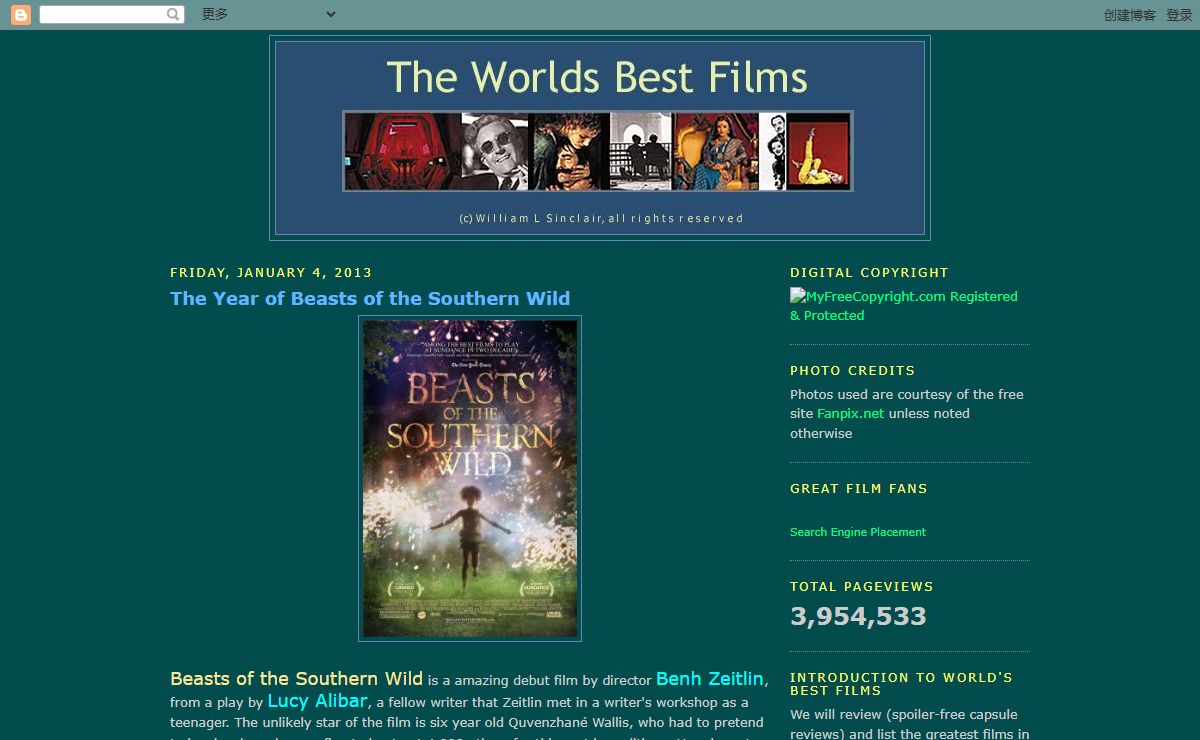Click the William L Sinclair copyright line
This screenshot has height=740, width=1200.
click(601, 218)
